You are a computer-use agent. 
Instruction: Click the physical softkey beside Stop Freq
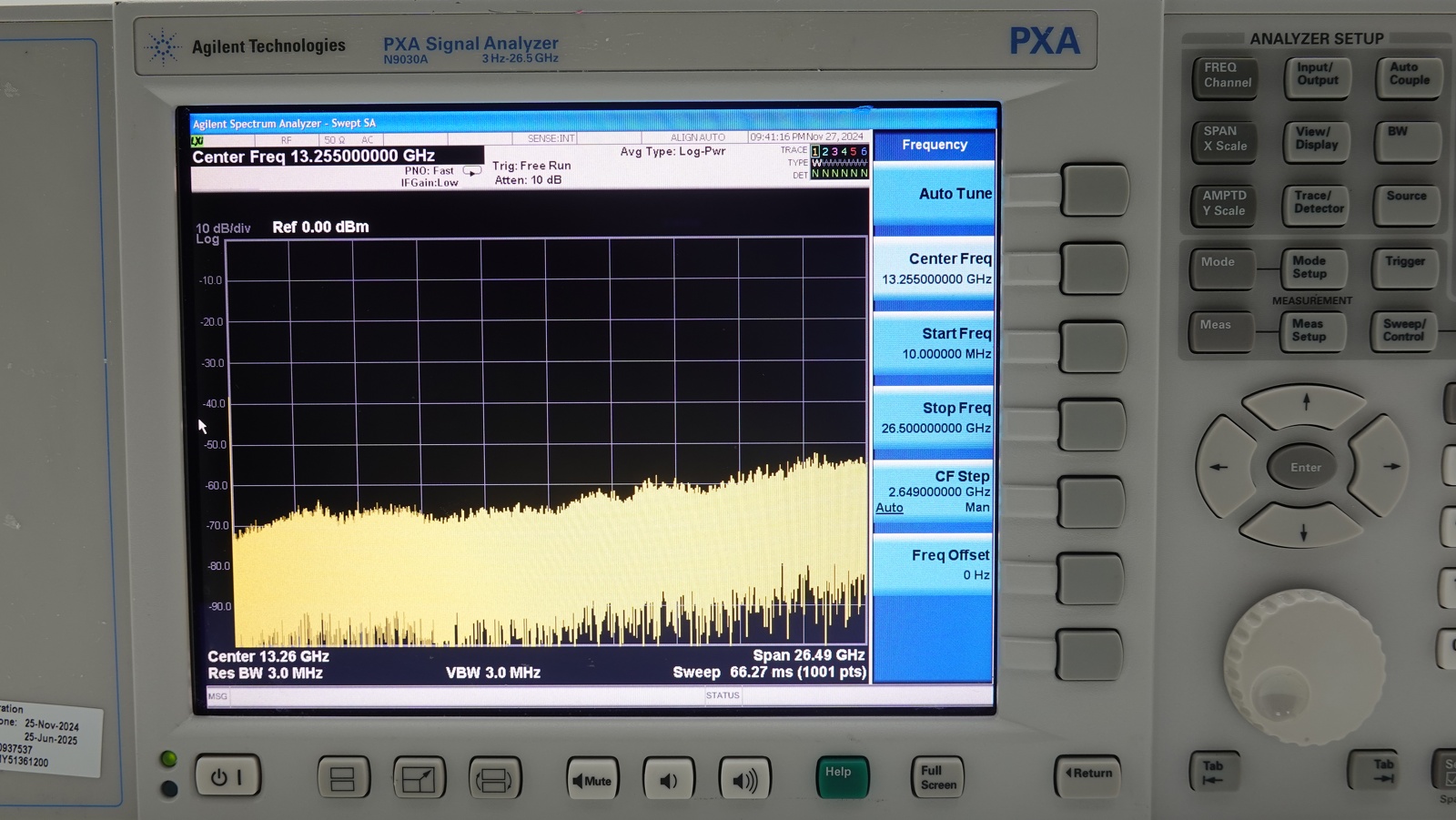[x=1094, y=425]
